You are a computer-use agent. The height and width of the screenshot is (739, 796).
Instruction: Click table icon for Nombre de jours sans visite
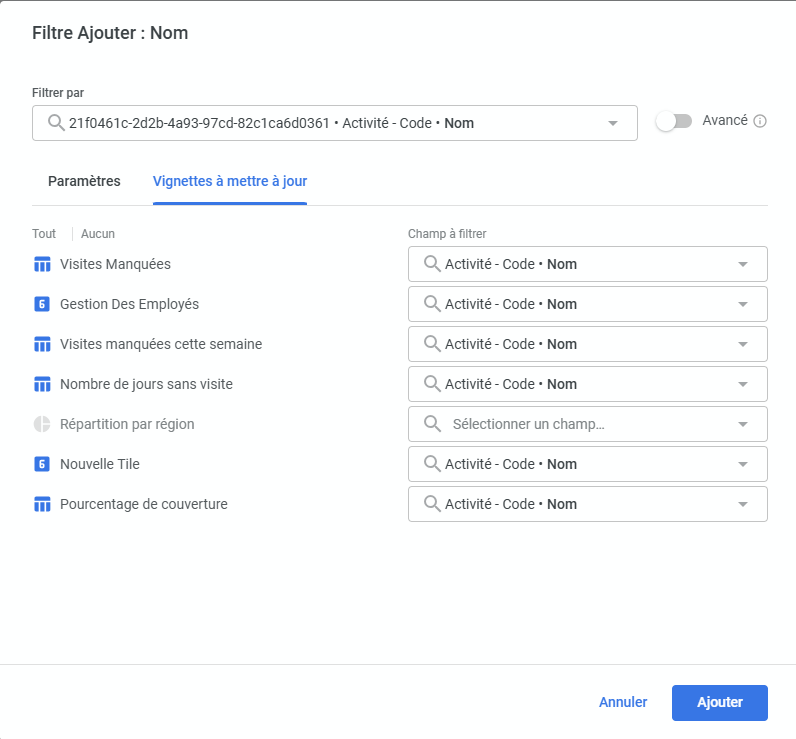(x=42, y=385)
